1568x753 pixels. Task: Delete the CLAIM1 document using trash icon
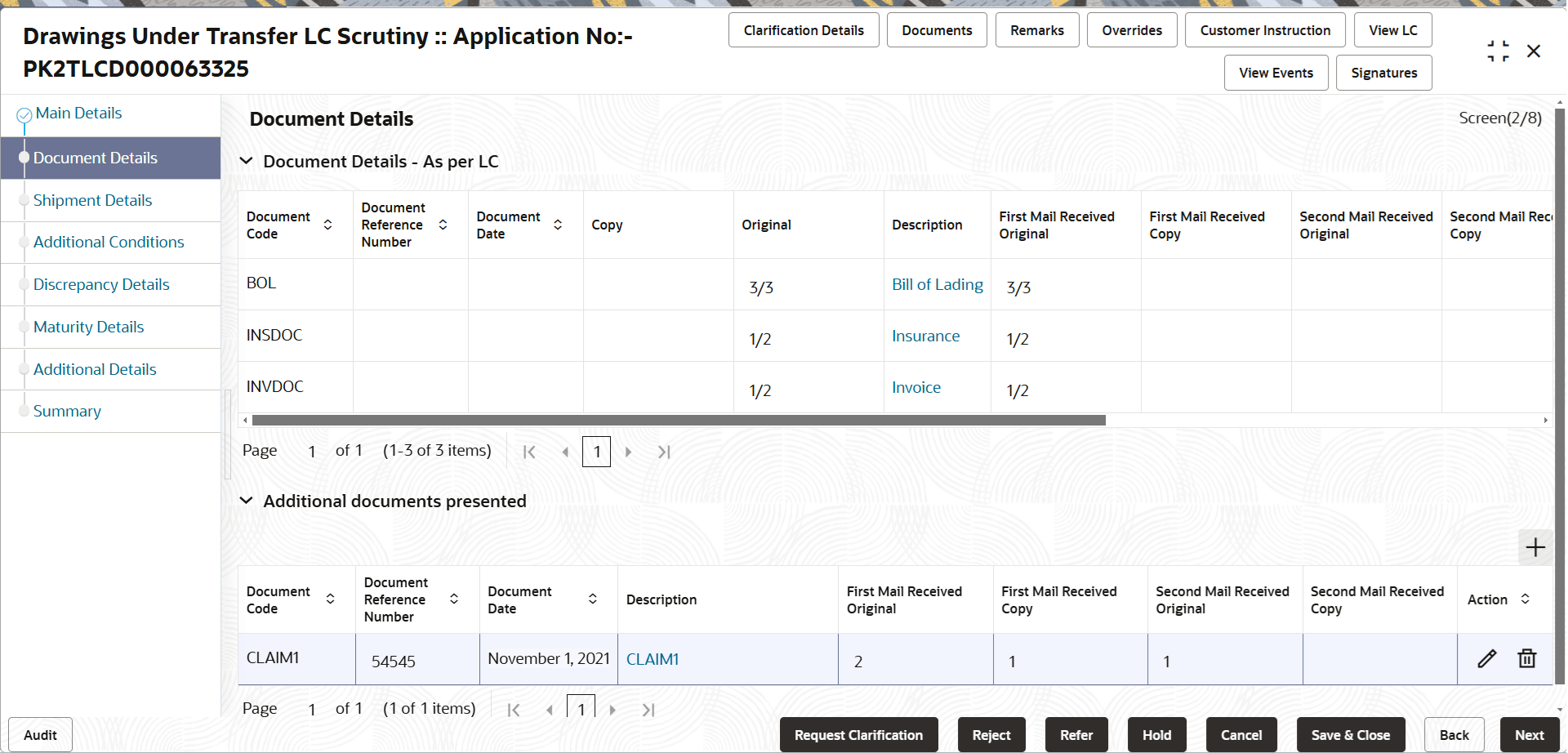(x=1526, y=658)
